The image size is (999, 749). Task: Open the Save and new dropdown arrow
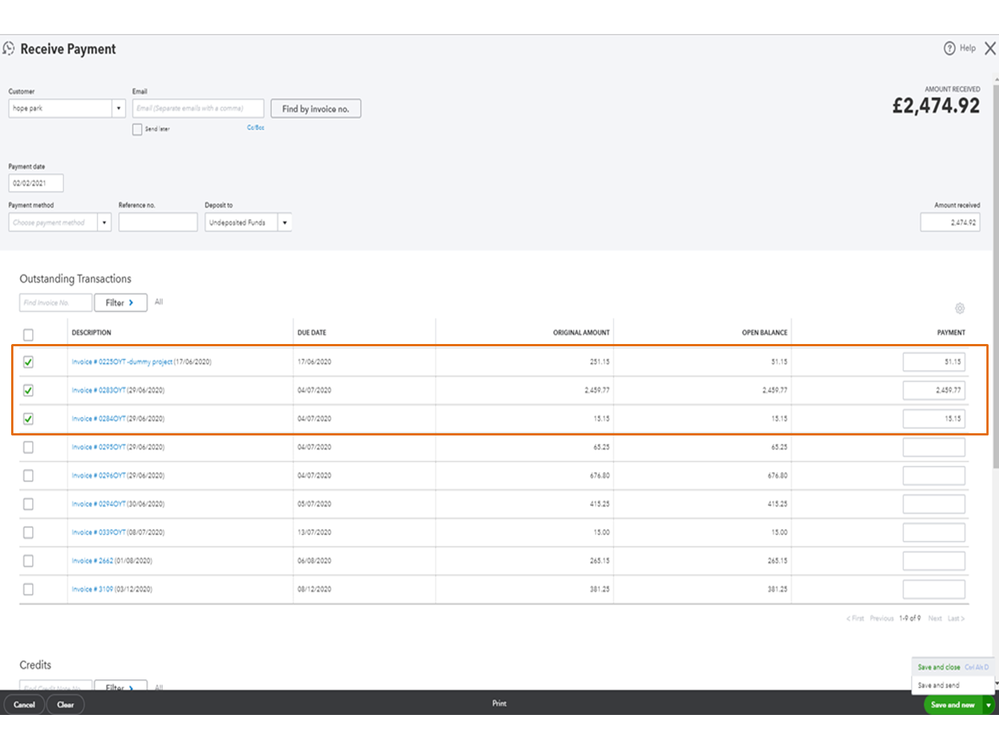point(989,705)
